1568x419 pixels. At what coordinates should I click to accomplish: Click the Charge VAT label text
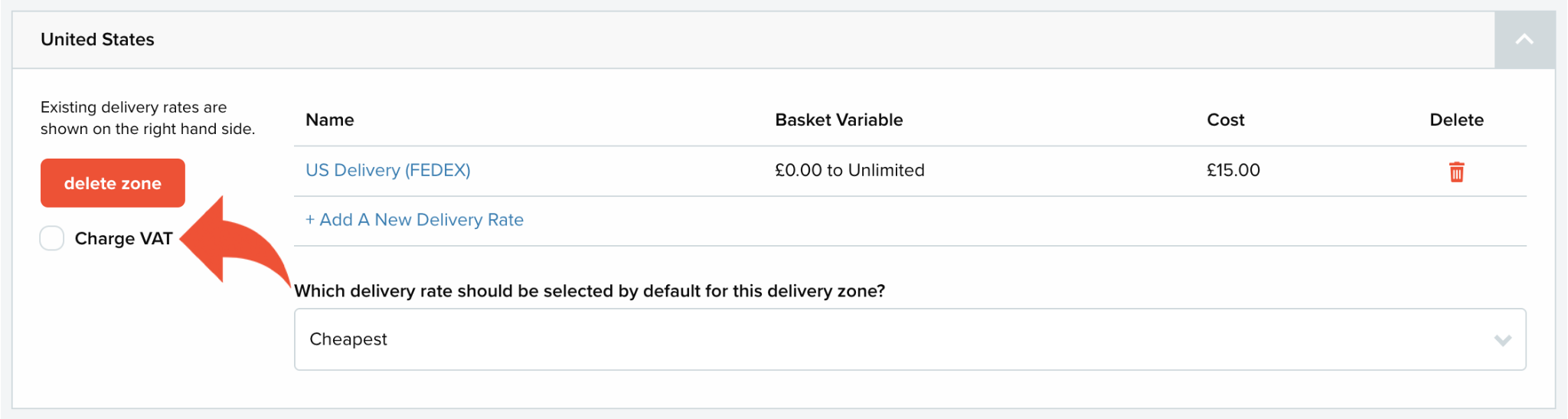pos(123,239)
